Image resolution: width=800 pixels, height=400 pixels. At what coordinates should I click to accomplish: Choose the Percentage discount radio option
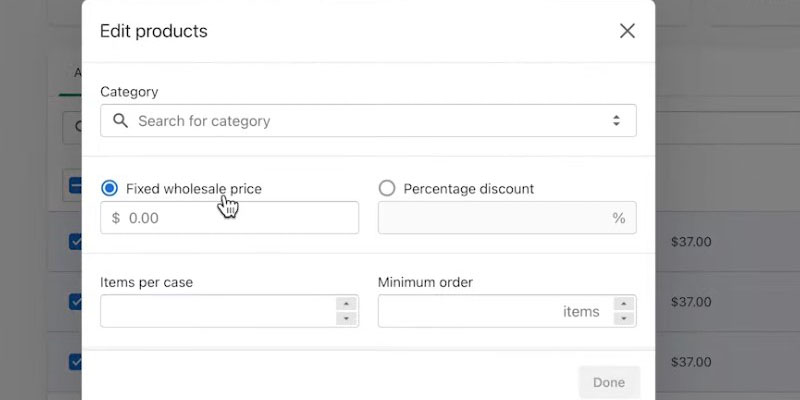pos(387,188)
